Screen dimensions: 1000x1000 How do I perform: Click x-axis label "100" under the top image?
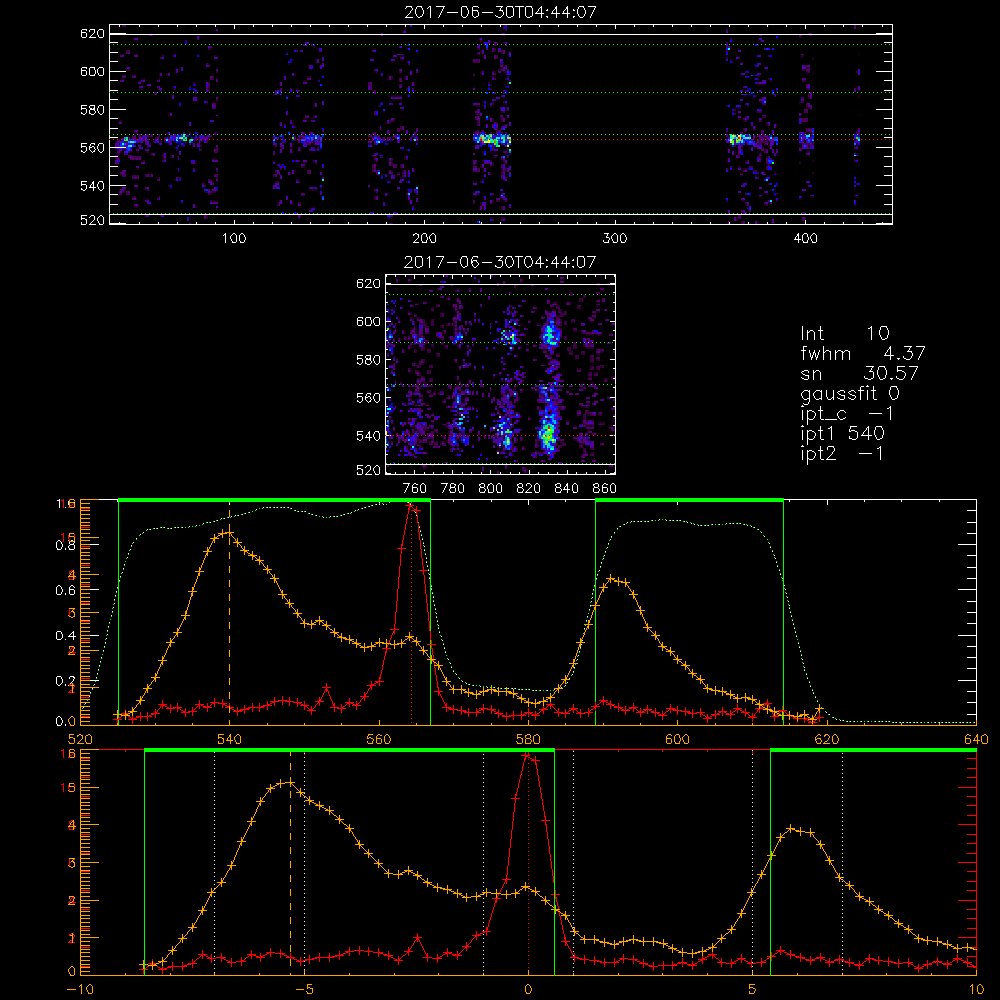coord(234,239)
